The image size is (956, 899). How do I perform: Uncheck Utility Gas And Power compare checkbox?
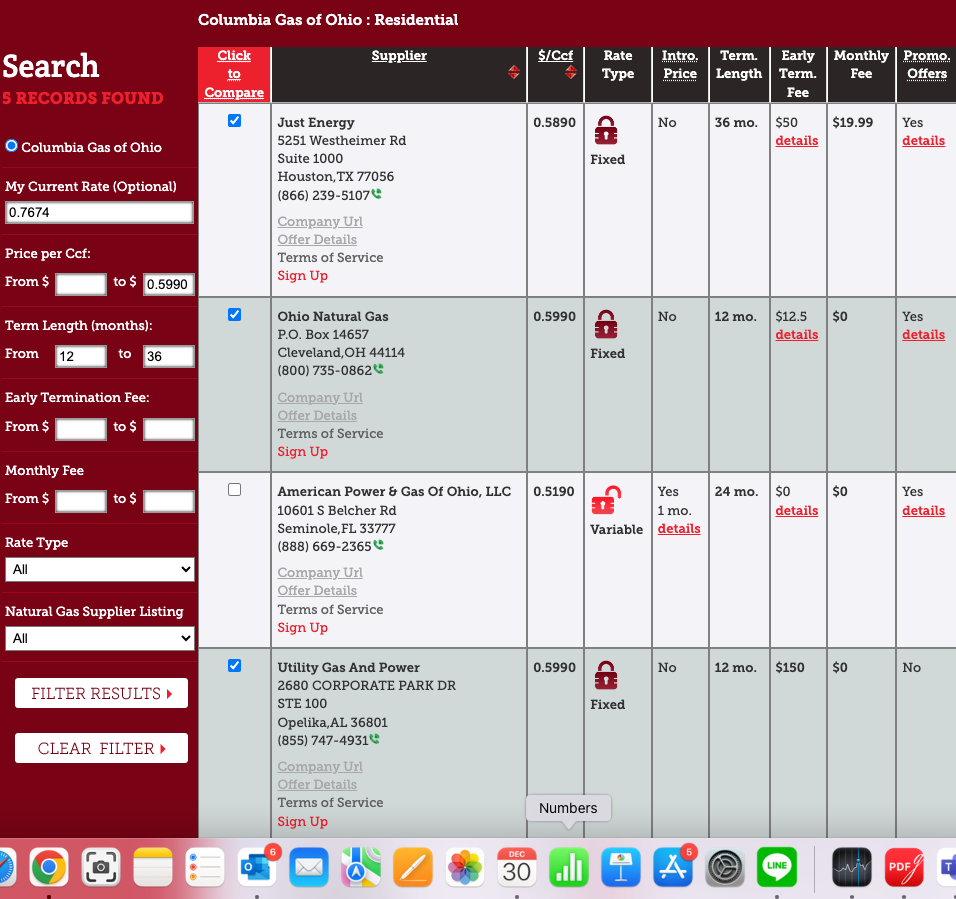234,666
